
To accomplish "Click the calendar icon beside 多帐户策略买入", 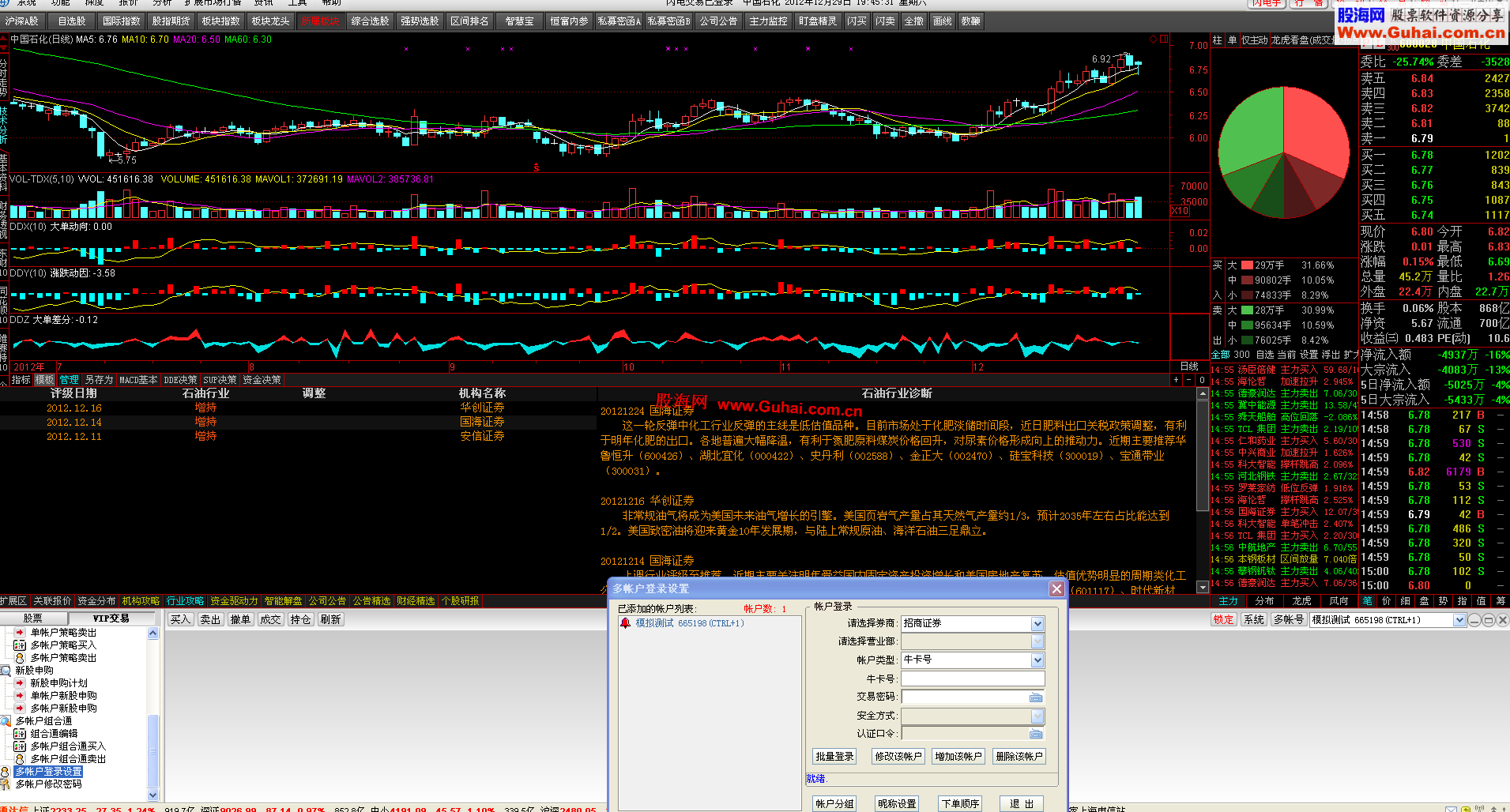I will [20, 645].
